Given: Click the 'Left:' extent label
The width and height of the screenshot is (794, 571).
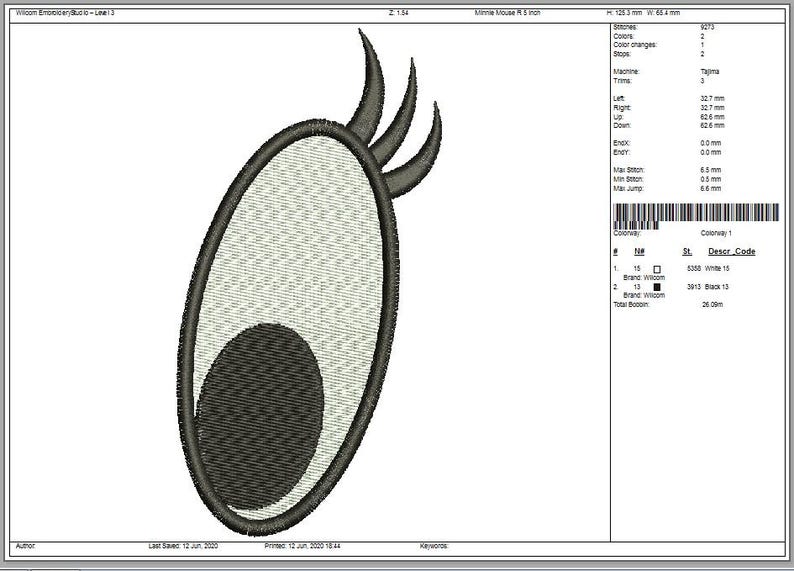Looking at the screenshot, I should (x=619, y=99).
